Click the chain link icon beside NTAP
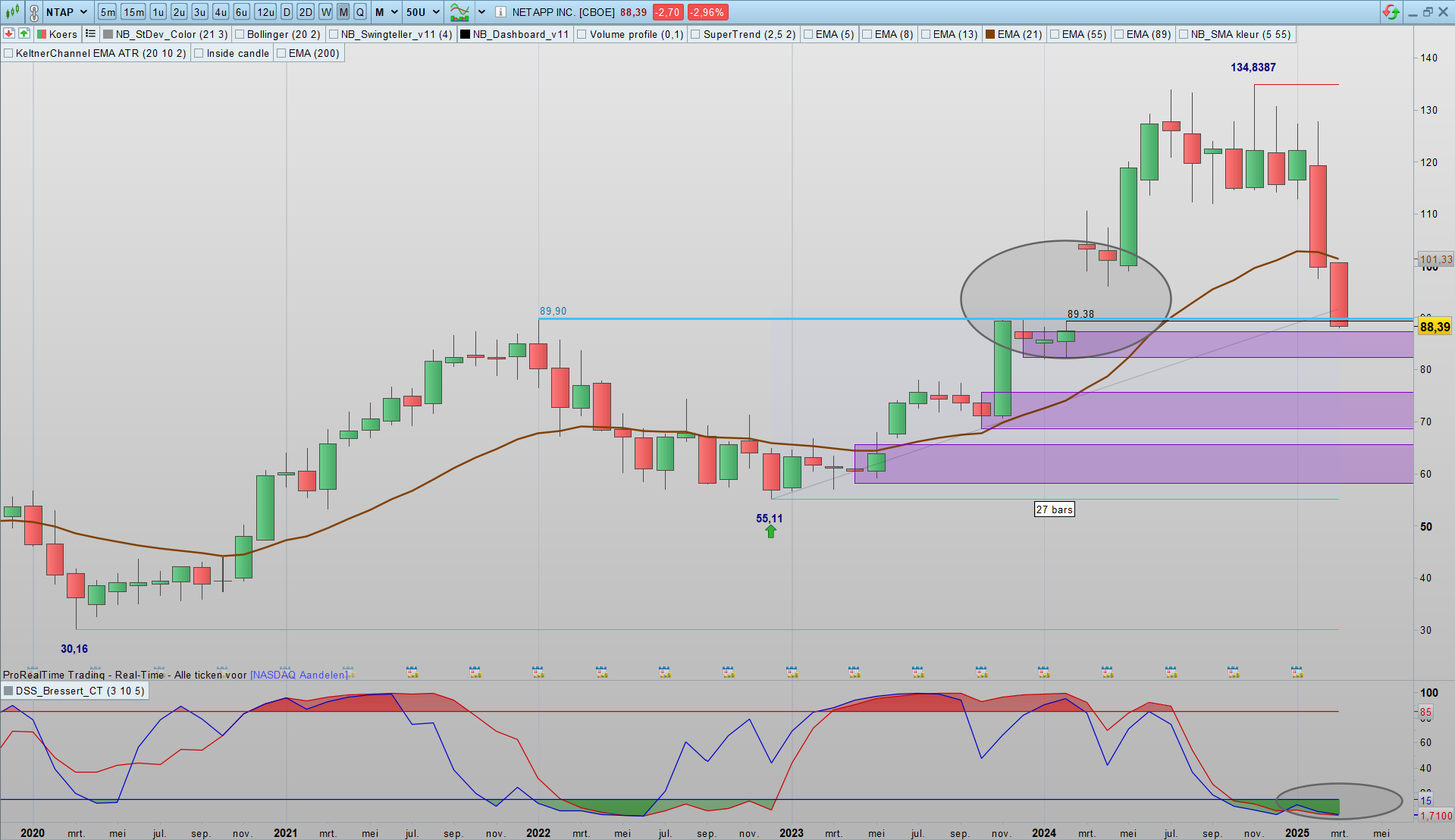The image size is (1455, 840). click(34, 12)
